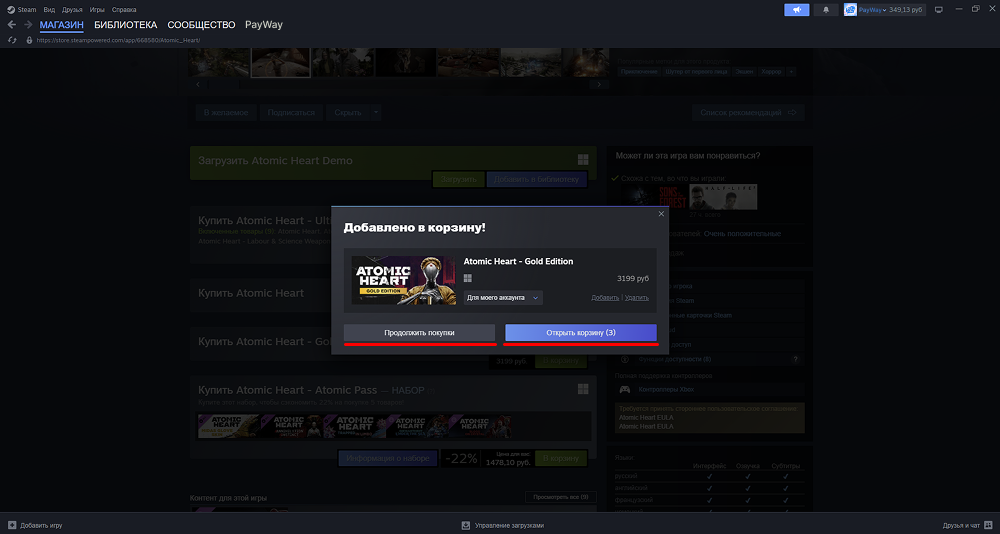Image resolution: width=1000 pixels, height=534 pixels.
Task: Open the 'Для моего аккаунта' dropdown
Action: 503,297
